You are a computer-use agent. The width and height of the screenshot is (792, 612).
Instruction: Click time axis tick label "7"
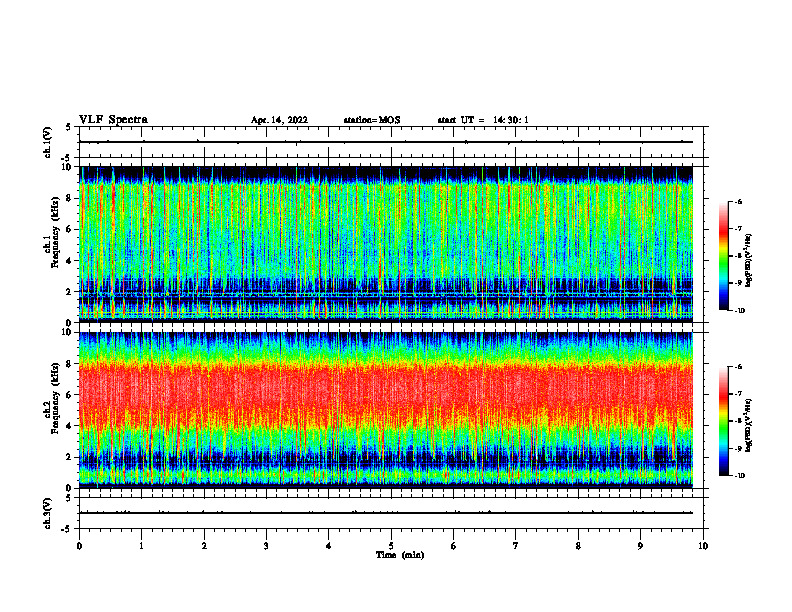(x=516, y=546)
